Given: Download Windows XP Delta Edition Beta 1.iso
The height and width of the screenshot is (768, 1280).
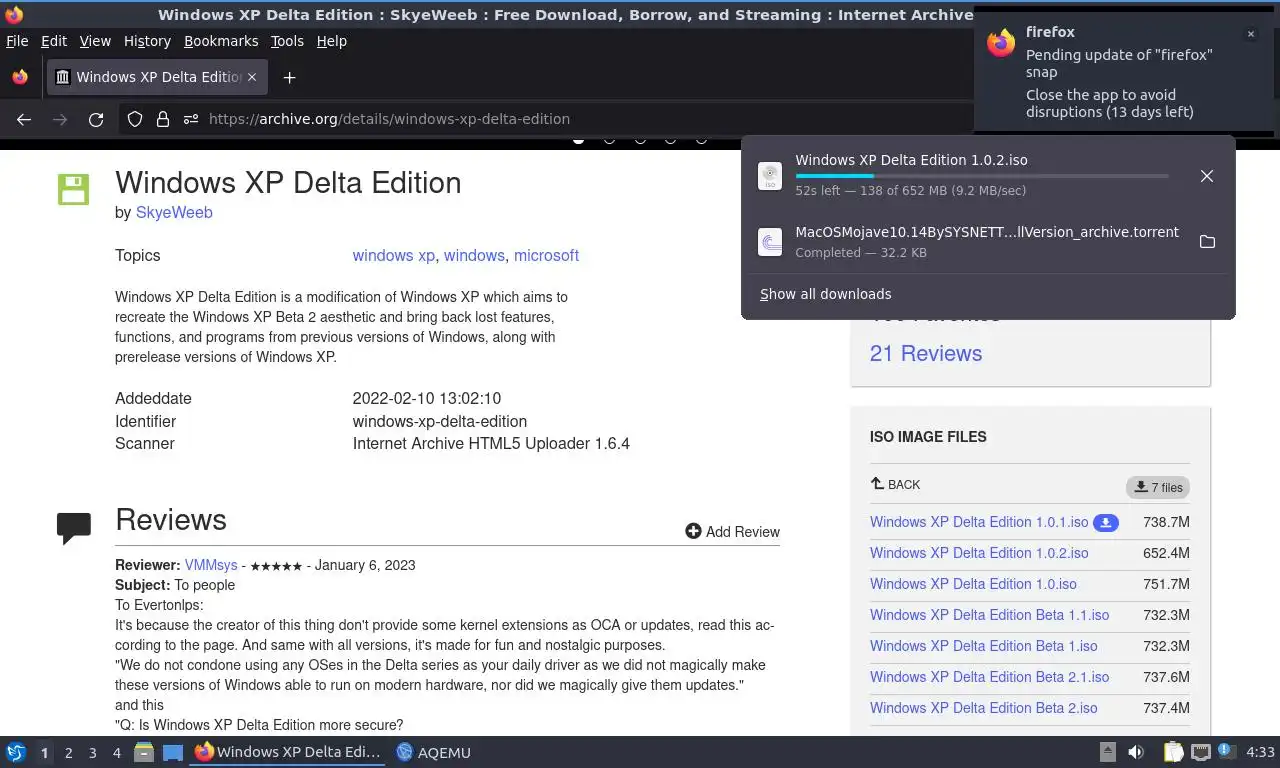Looking at the screenshot, I should point(983,646).
